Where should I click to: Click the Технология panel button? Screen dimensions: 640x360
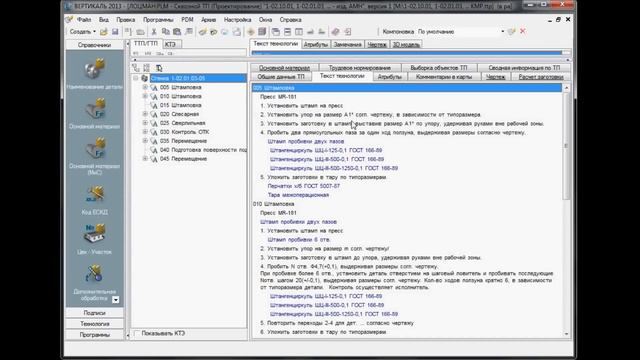[94, 324]
